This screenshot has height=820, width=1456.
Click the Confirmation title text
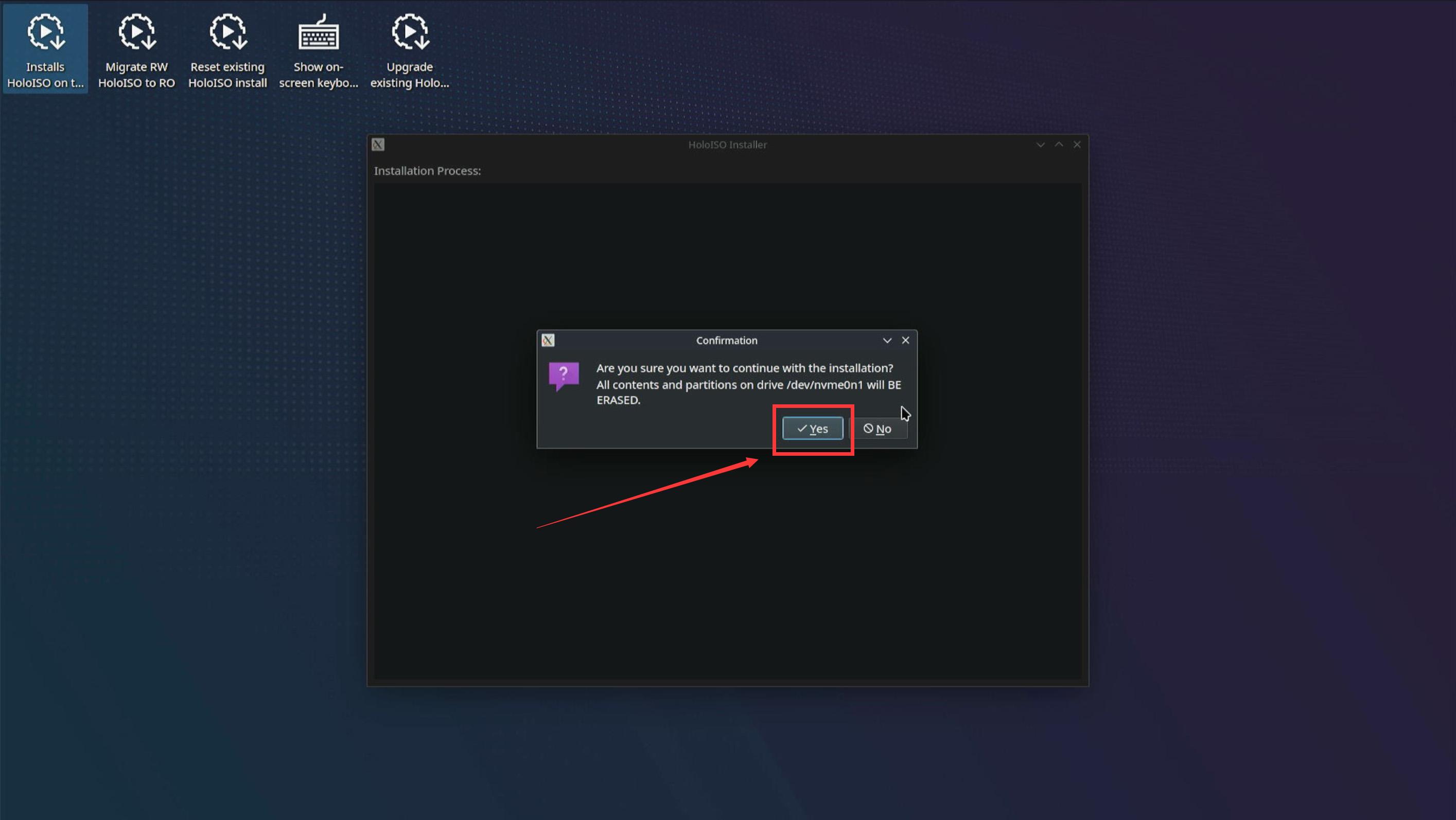(726, 340)
